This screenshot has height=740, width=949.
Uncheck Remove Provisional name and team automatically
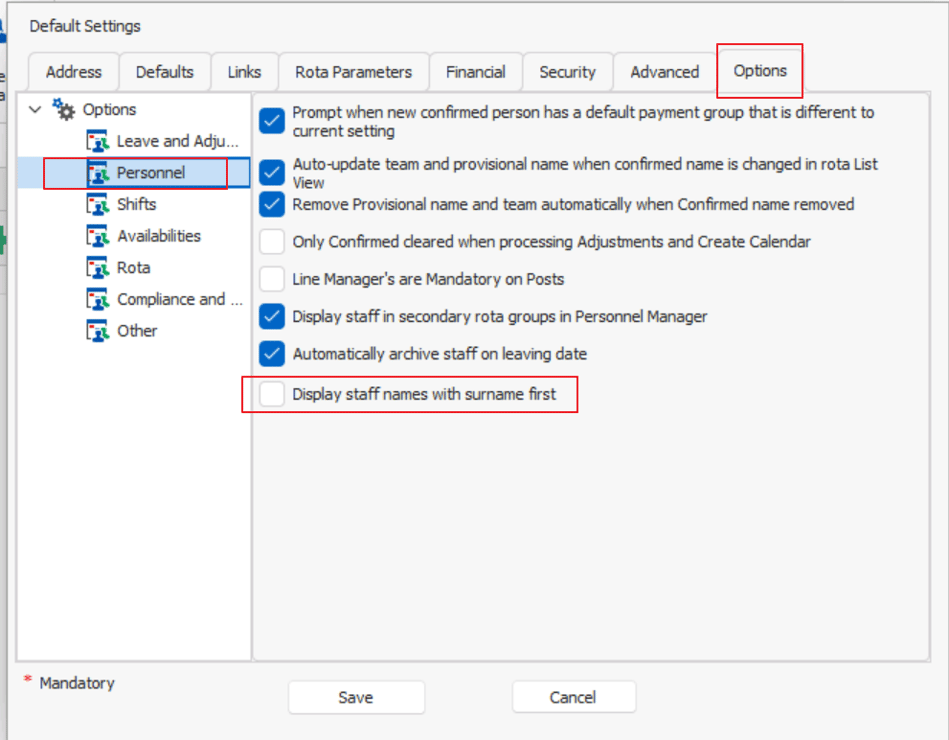pos(272,205)
